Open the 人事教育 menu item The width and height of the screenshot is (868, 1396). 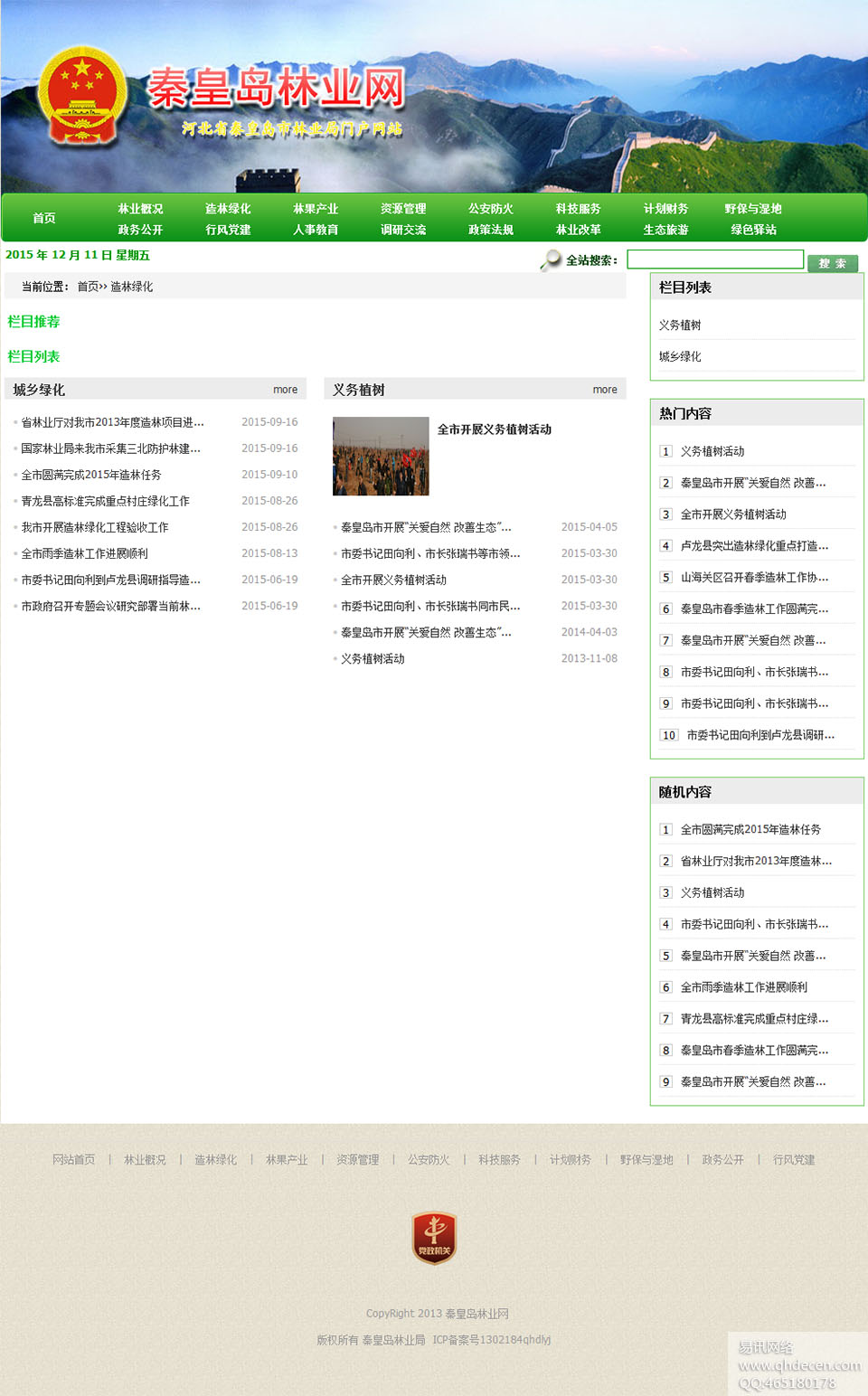point(316,230)
